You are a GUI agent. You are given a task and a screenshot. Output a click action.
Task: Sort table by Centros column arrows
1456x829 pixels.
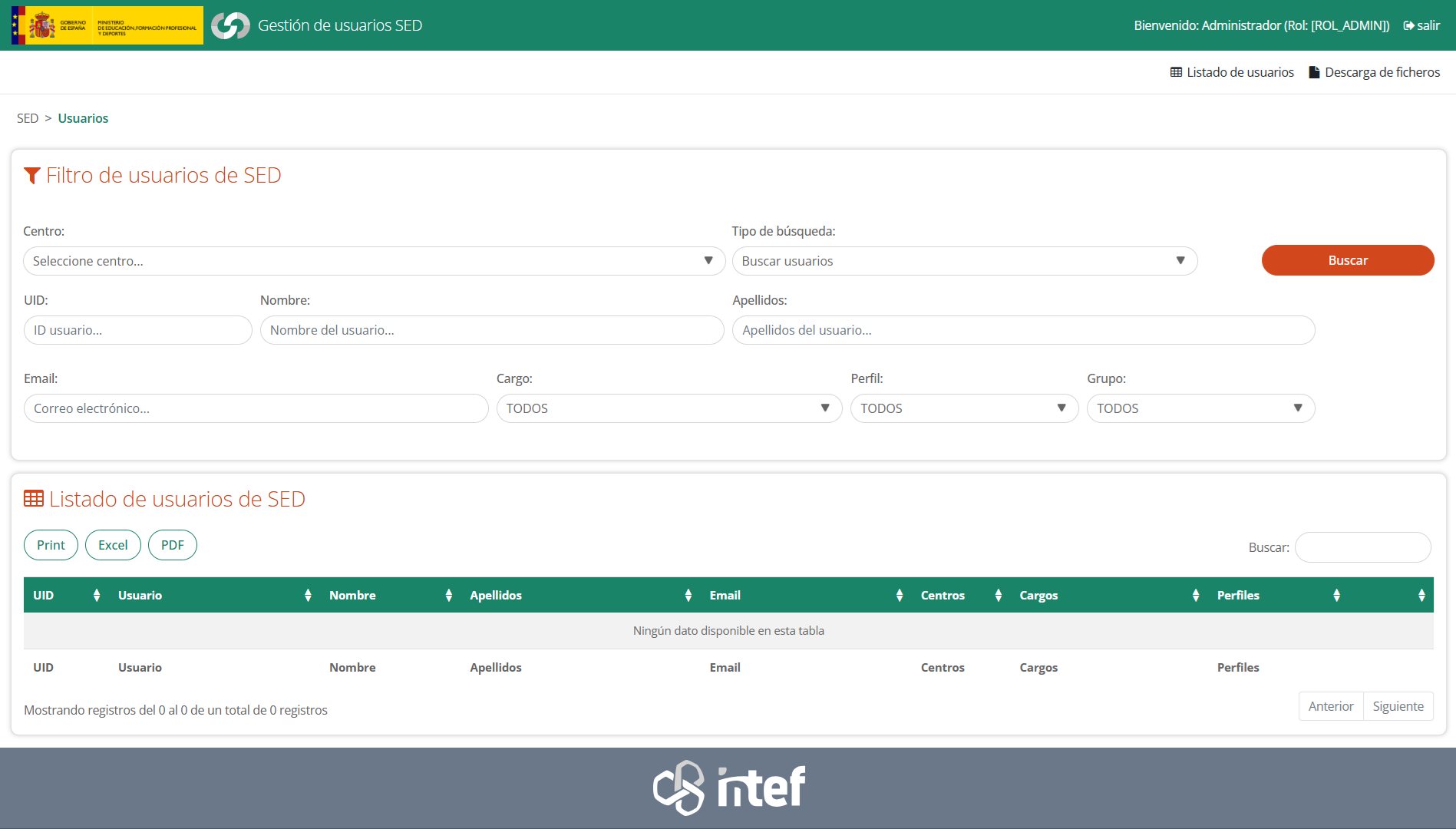[999, 595]
